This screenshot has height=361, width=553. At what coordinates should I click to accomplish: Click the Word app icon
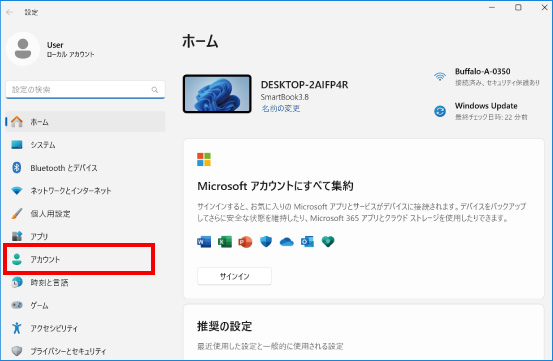tap(204, 242)
